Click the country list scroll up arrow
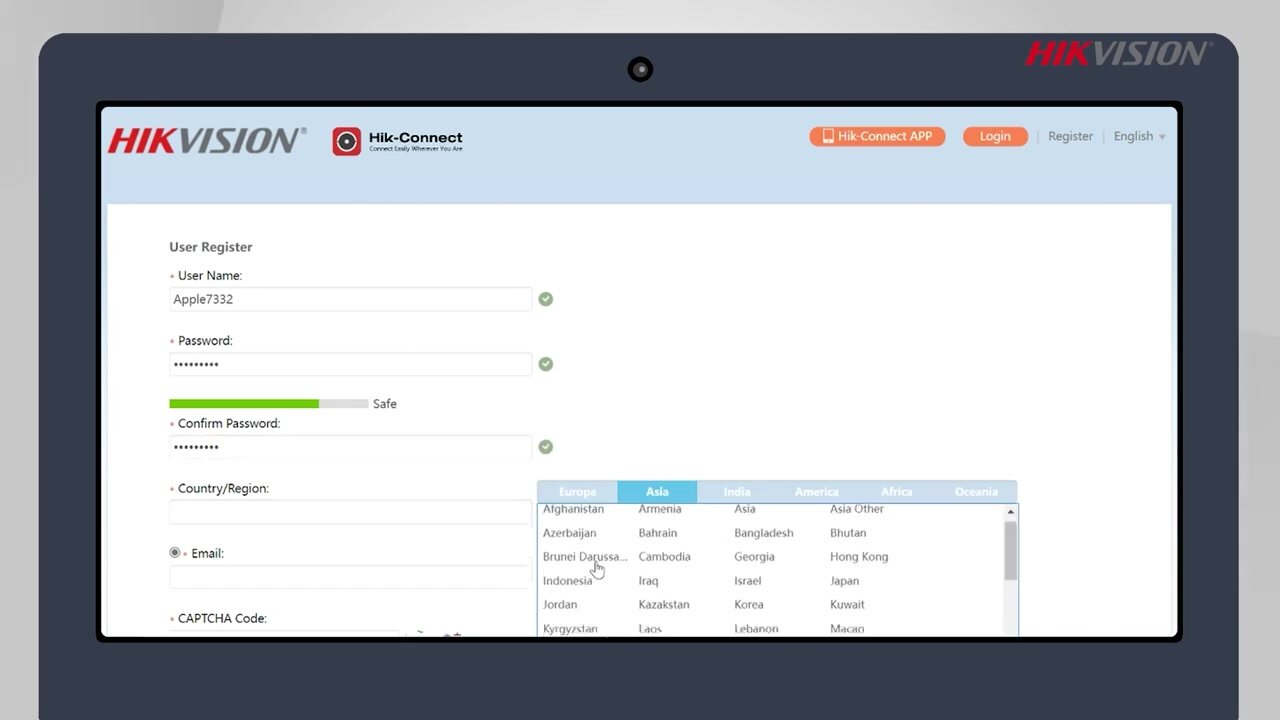 click(x=1011, y=512)
